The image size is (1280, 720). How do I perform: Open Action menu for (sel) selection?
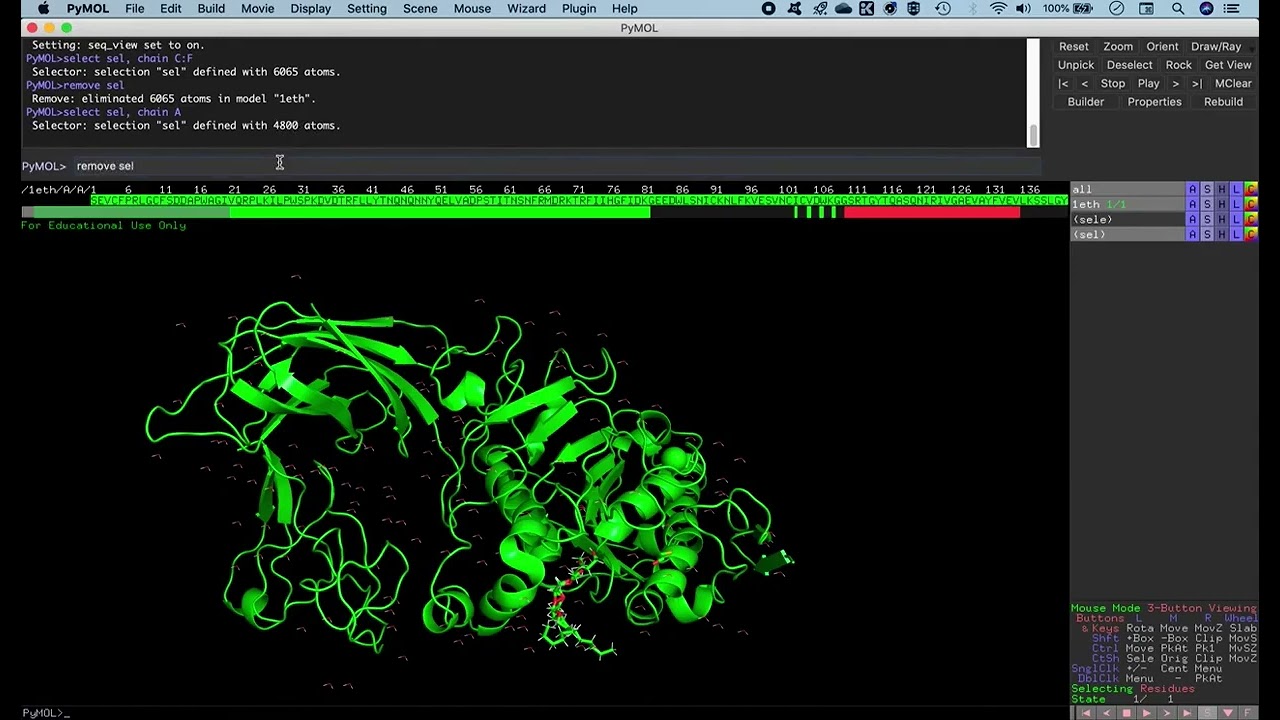point(1192,234)
